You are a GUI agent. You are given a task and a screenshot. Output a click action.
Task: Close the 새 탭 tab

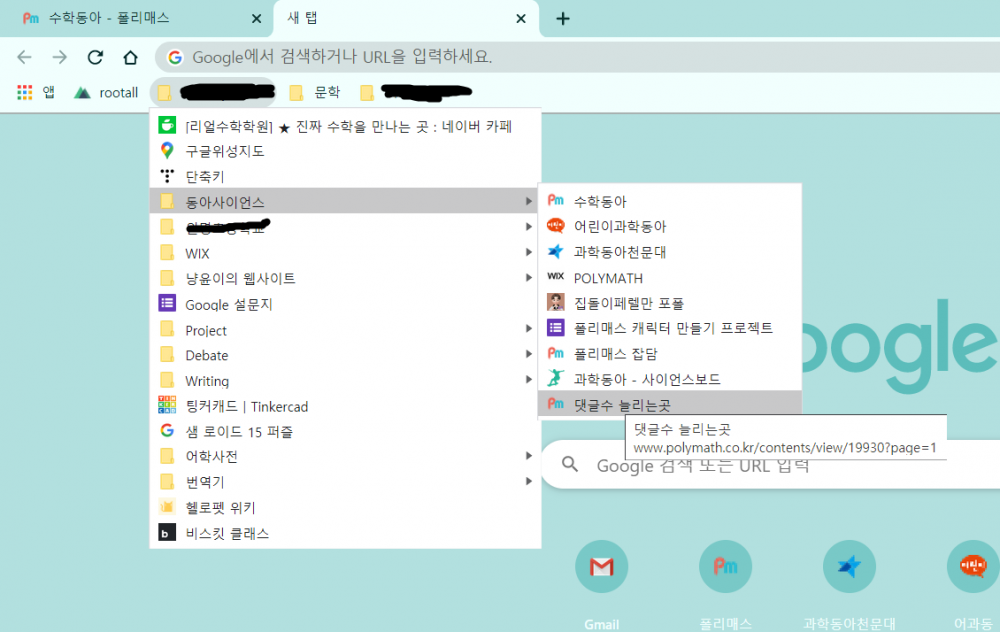[x=521, y=18]
